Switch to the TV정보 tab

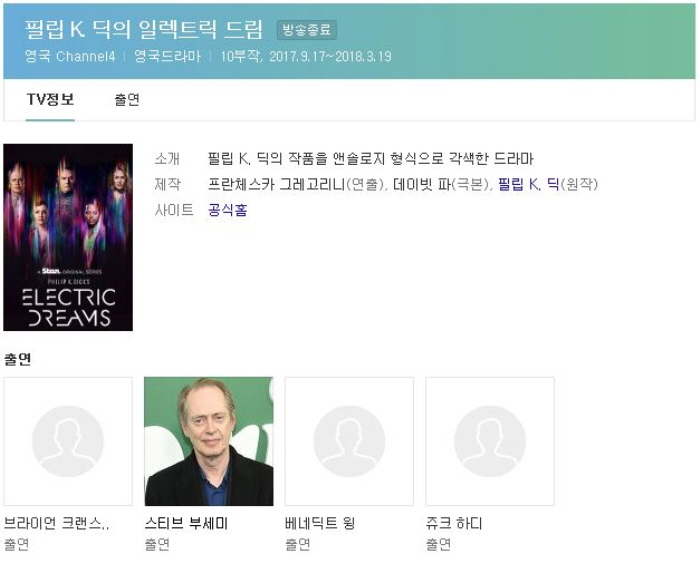coord(50,100)
